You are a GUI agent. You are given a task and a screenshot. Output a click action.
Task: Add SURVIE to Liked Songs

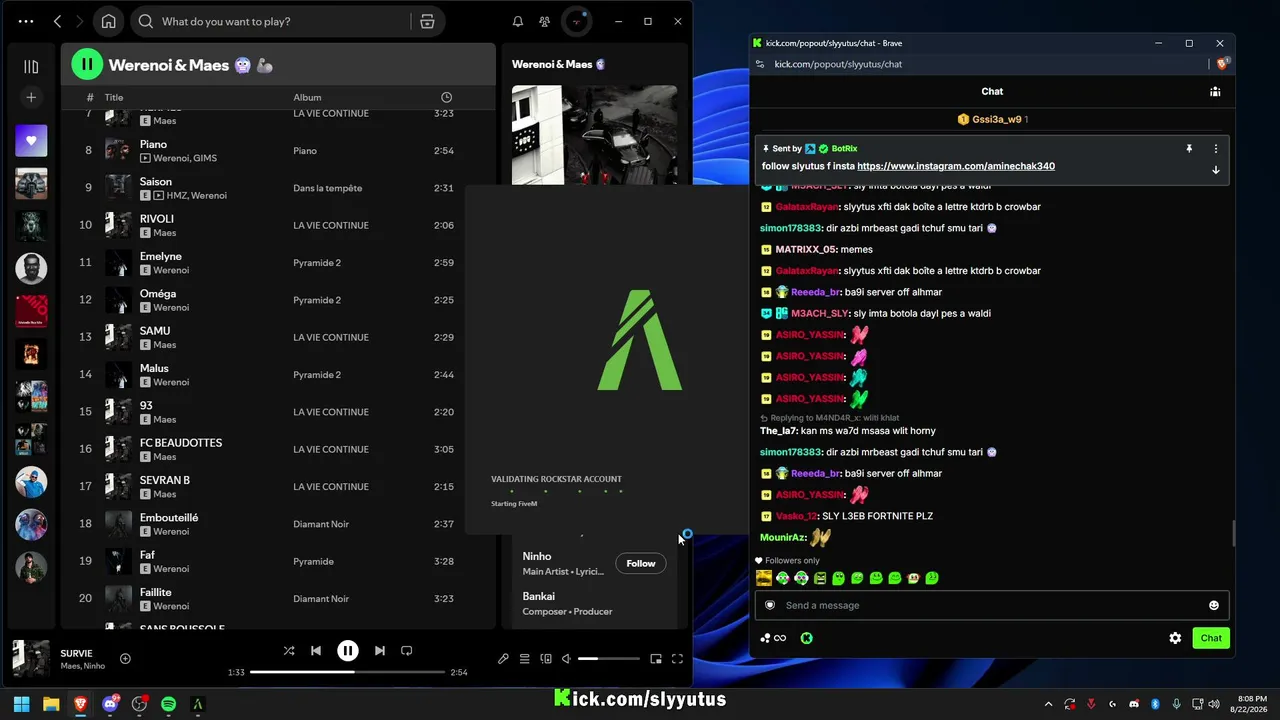coord(125,658)
